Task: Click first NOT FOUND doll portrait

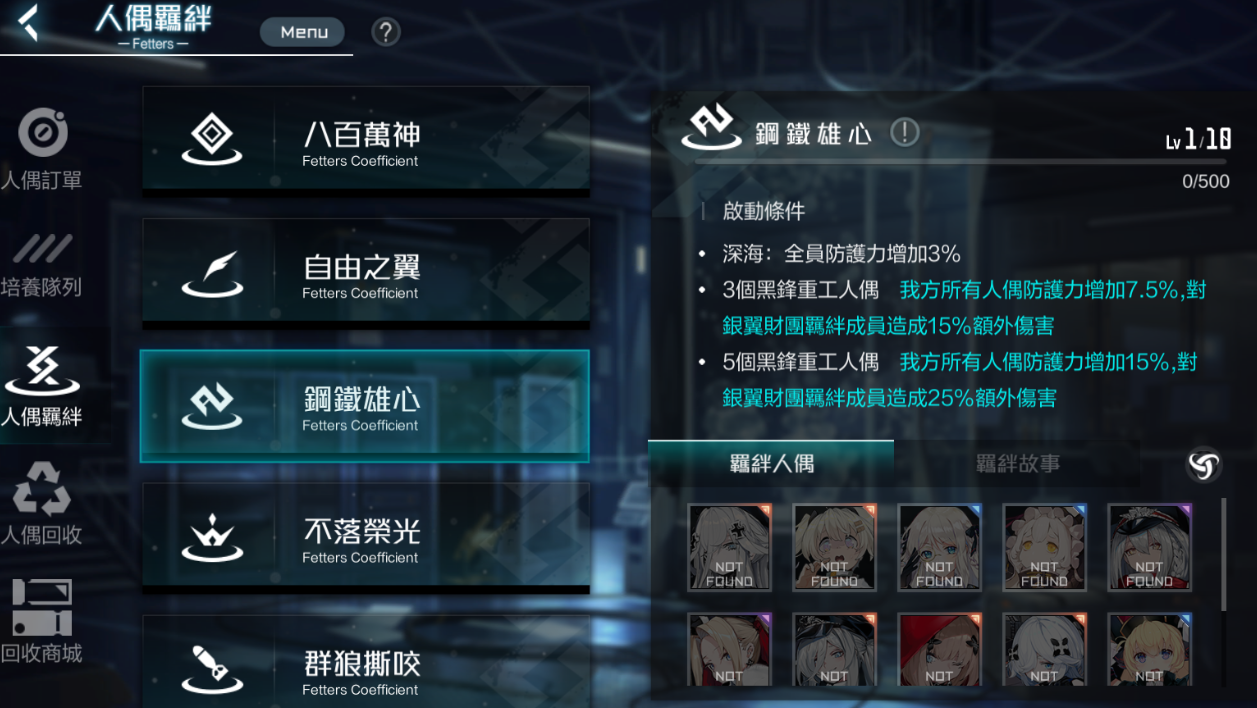Action: click(729, 546)
